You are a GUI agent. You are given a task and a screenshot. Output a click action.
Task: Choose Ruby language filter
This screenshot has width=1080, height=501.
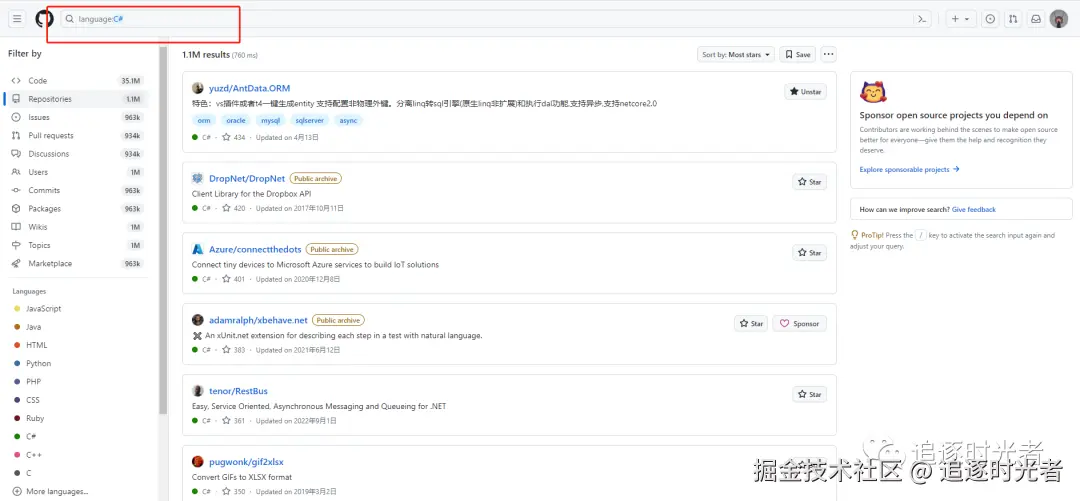pyautogui.click(x=34, y=418)
